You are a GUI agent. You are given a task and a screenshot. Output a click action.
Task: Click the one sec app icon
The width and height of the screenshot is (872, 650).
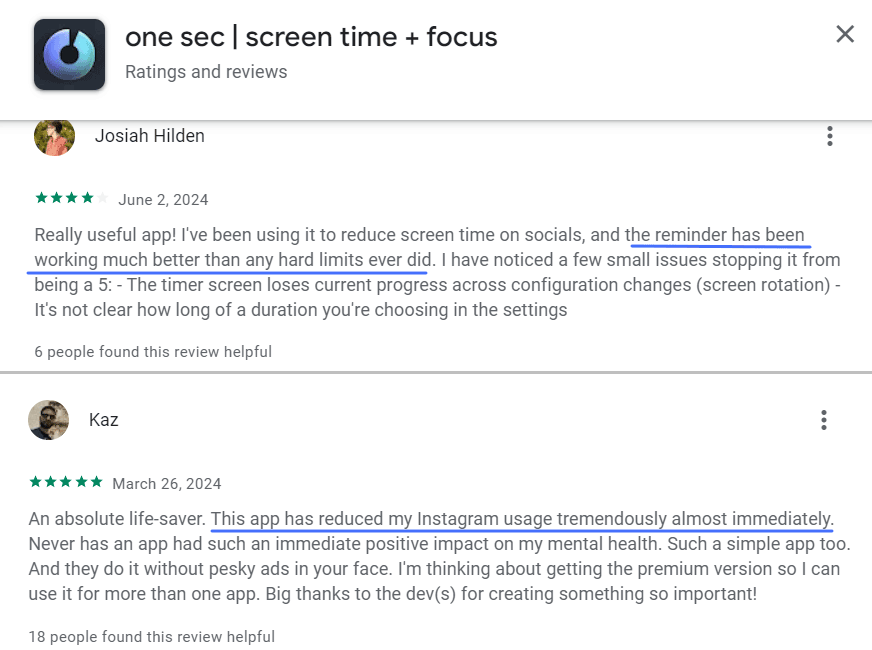tap(69, 54)
